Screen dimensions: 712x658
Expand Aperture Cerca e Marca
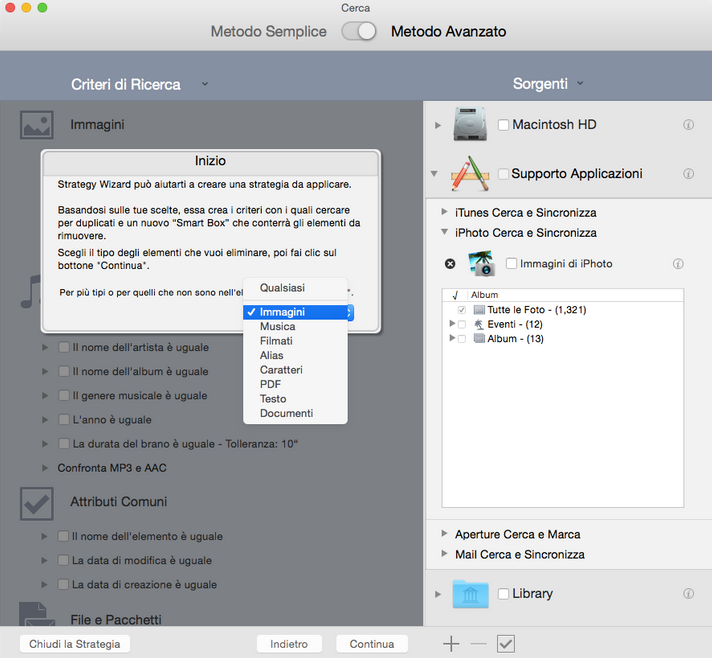point(445,534)
